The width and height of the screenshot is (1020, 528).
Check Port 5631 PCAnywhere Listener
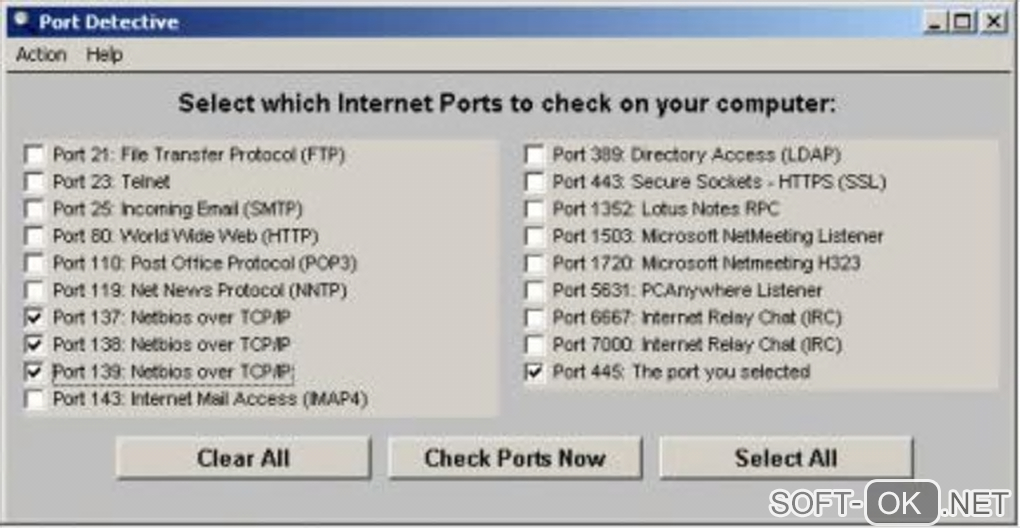(535, 291)
